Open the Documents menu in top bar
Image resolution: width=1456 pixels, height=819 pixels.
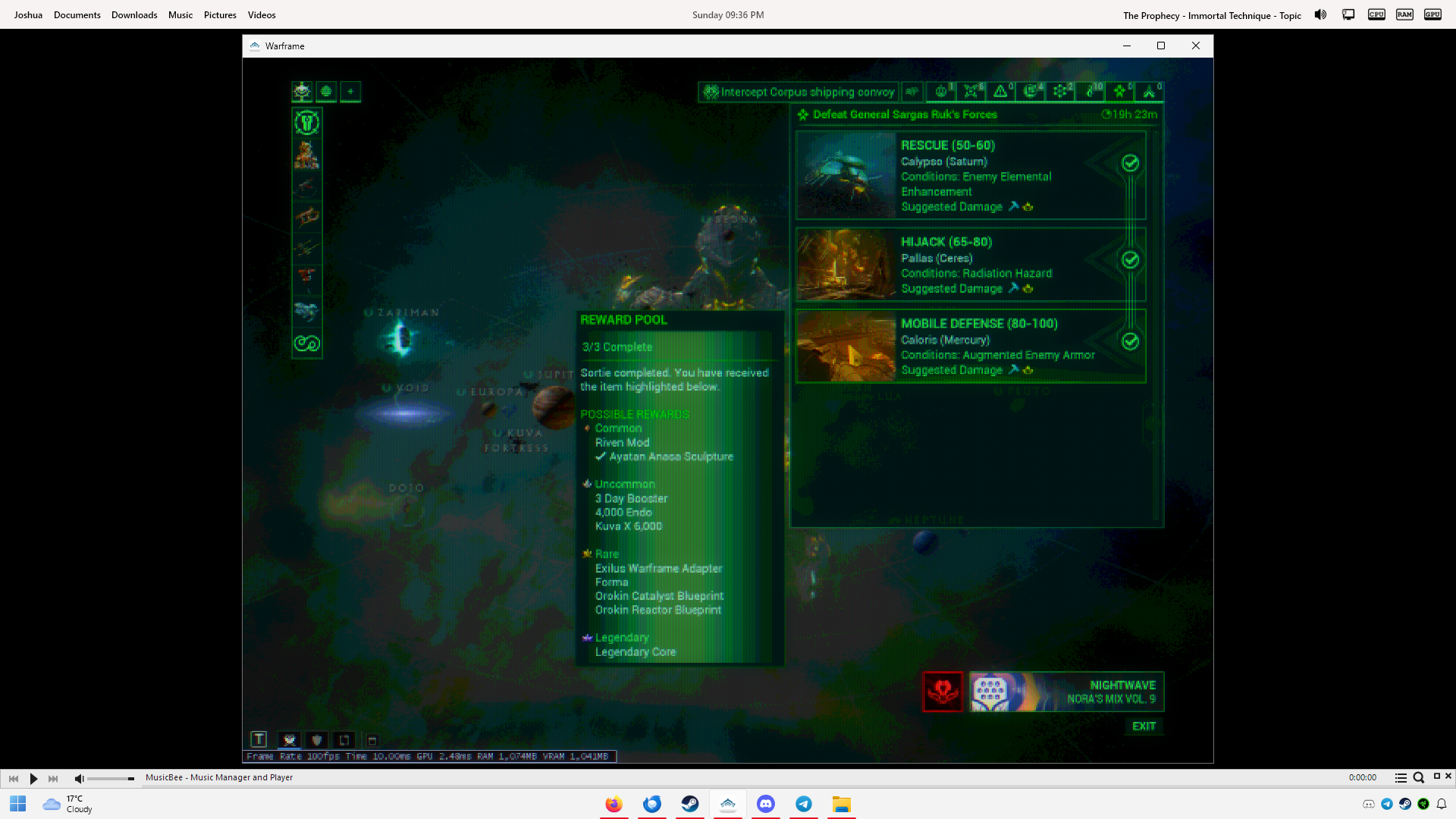click(x=77, y=15)
